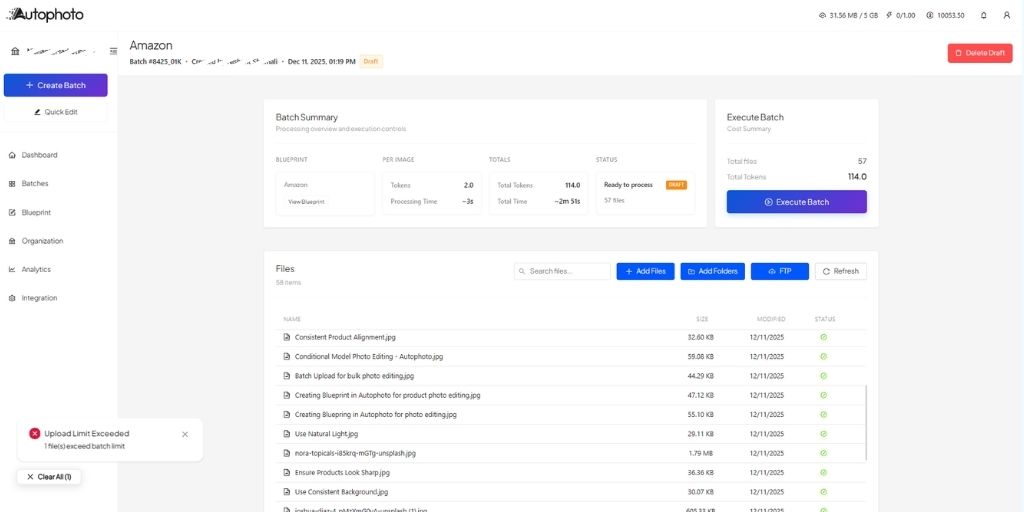The image size is (1024, 512).
Task: Open Quick Edit
Action: pos(56,112)
